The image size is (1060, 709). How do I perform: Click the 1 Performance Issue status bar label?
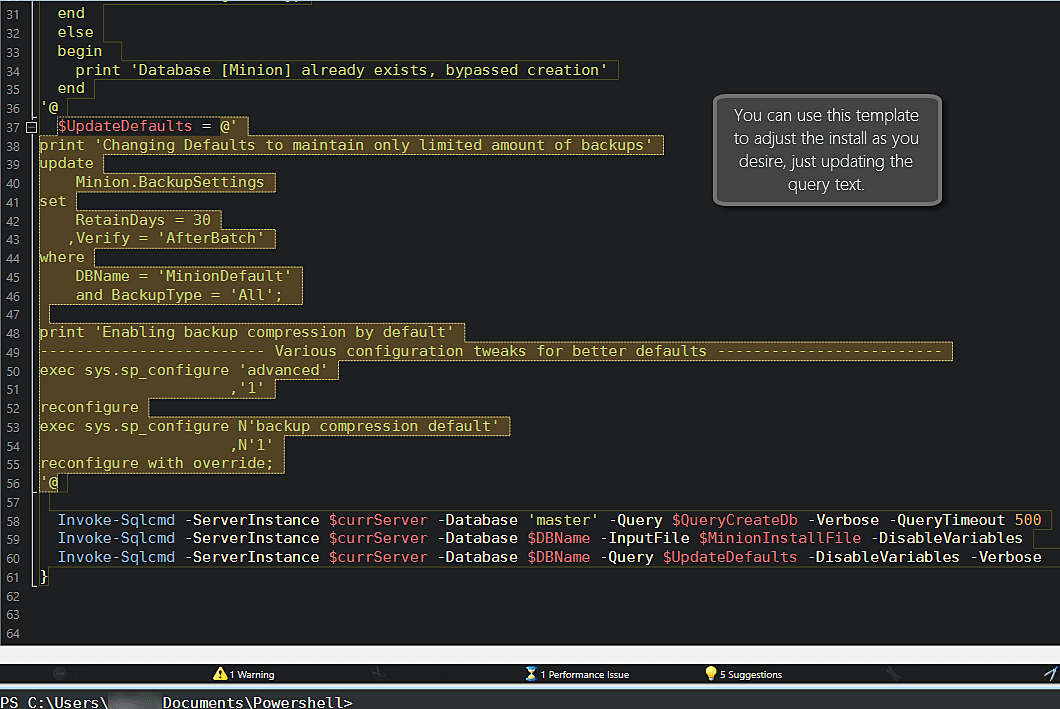587,673
